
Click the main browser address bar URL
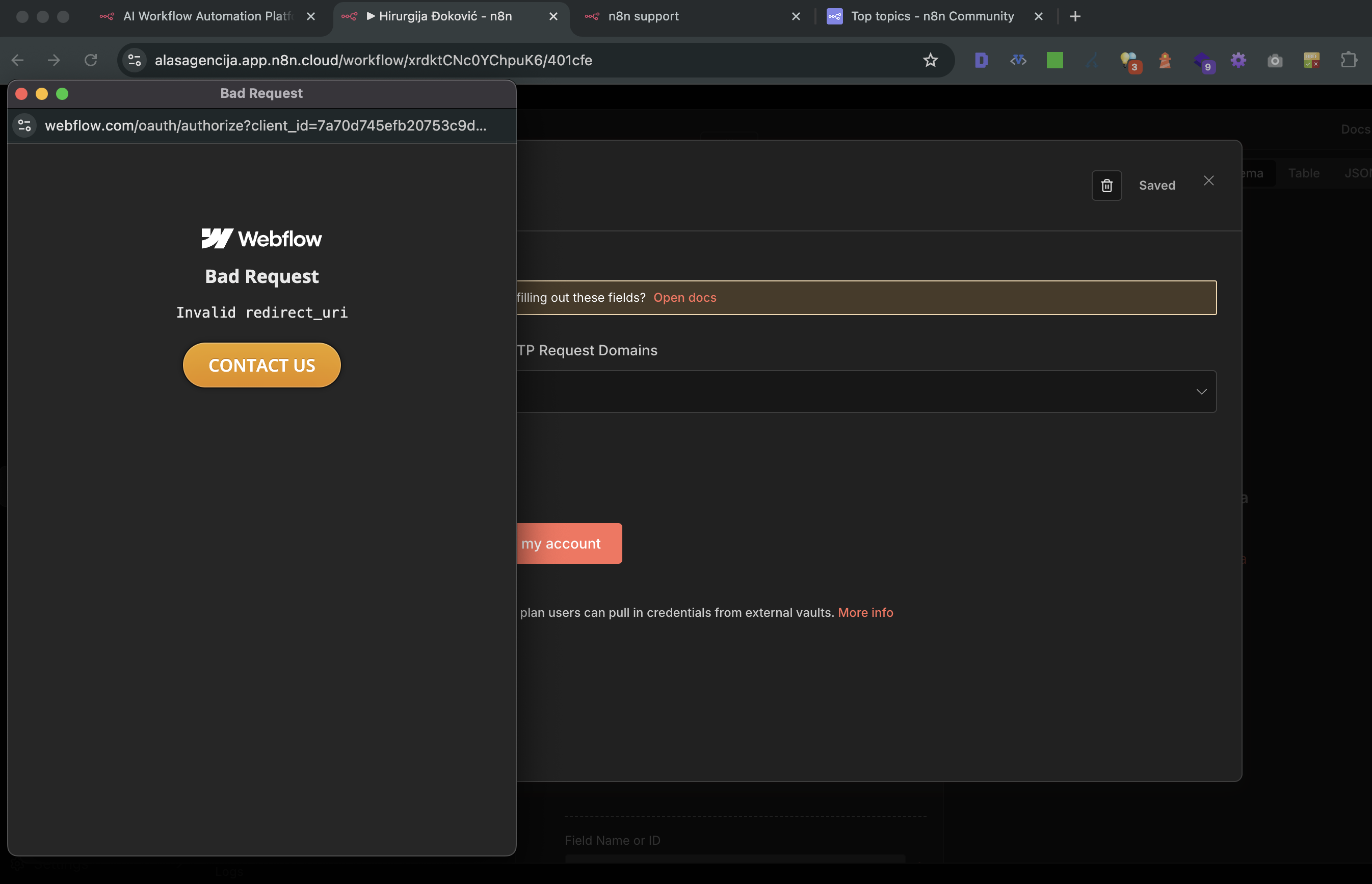coord(373,60)
